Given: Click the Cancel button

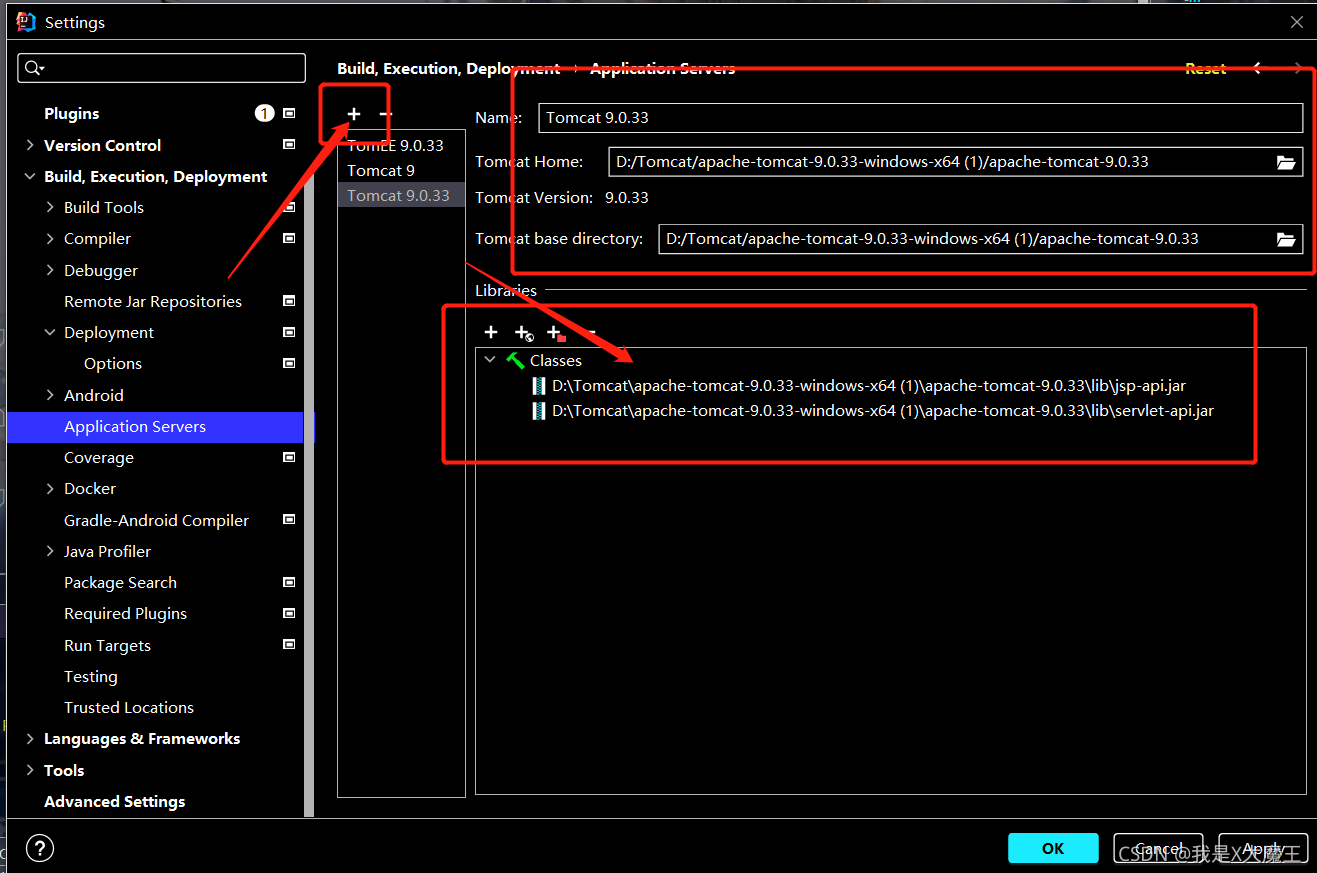Looking at the screenshot, I should pos(1158,848).
